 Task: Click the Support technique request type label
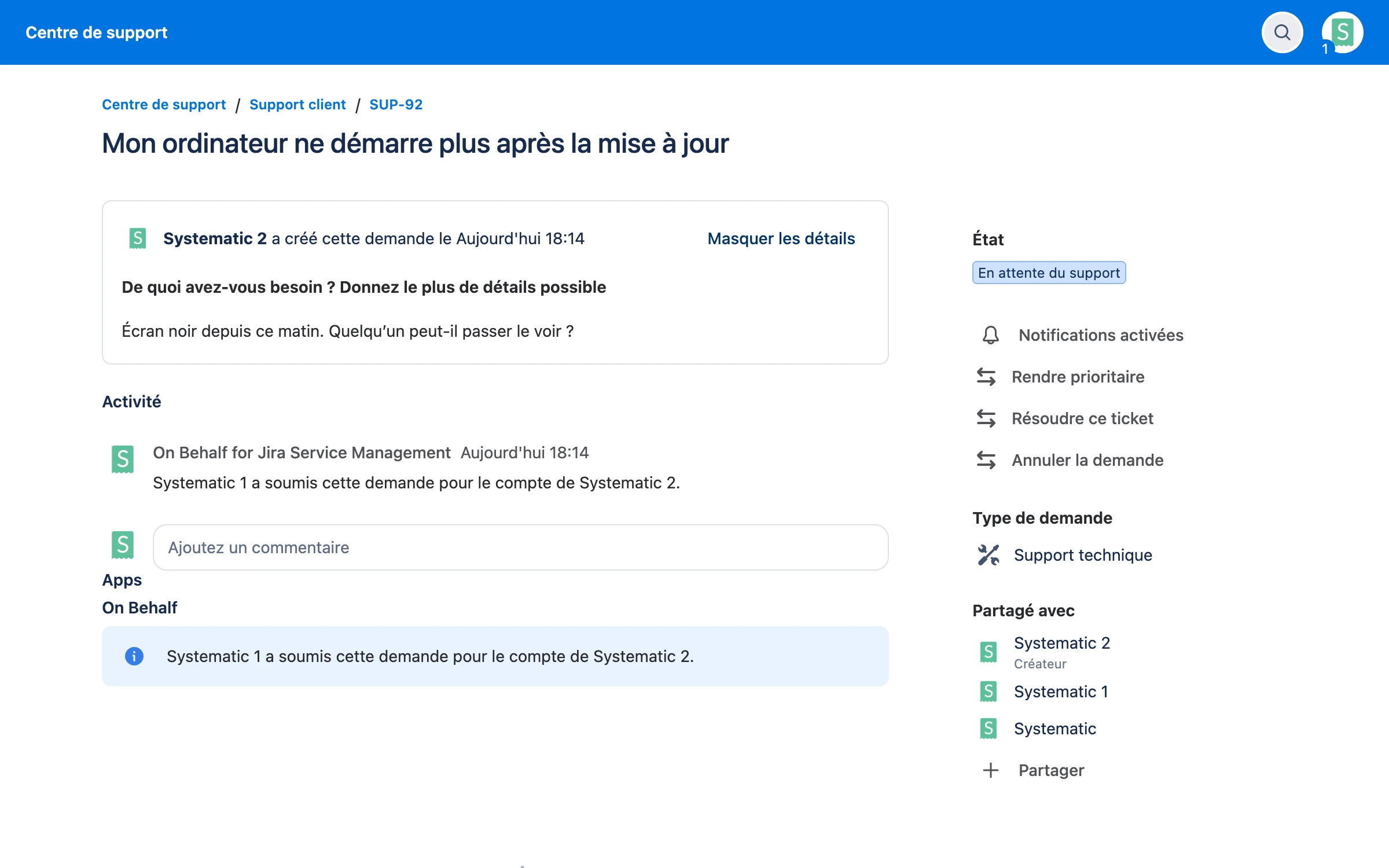1083,555
